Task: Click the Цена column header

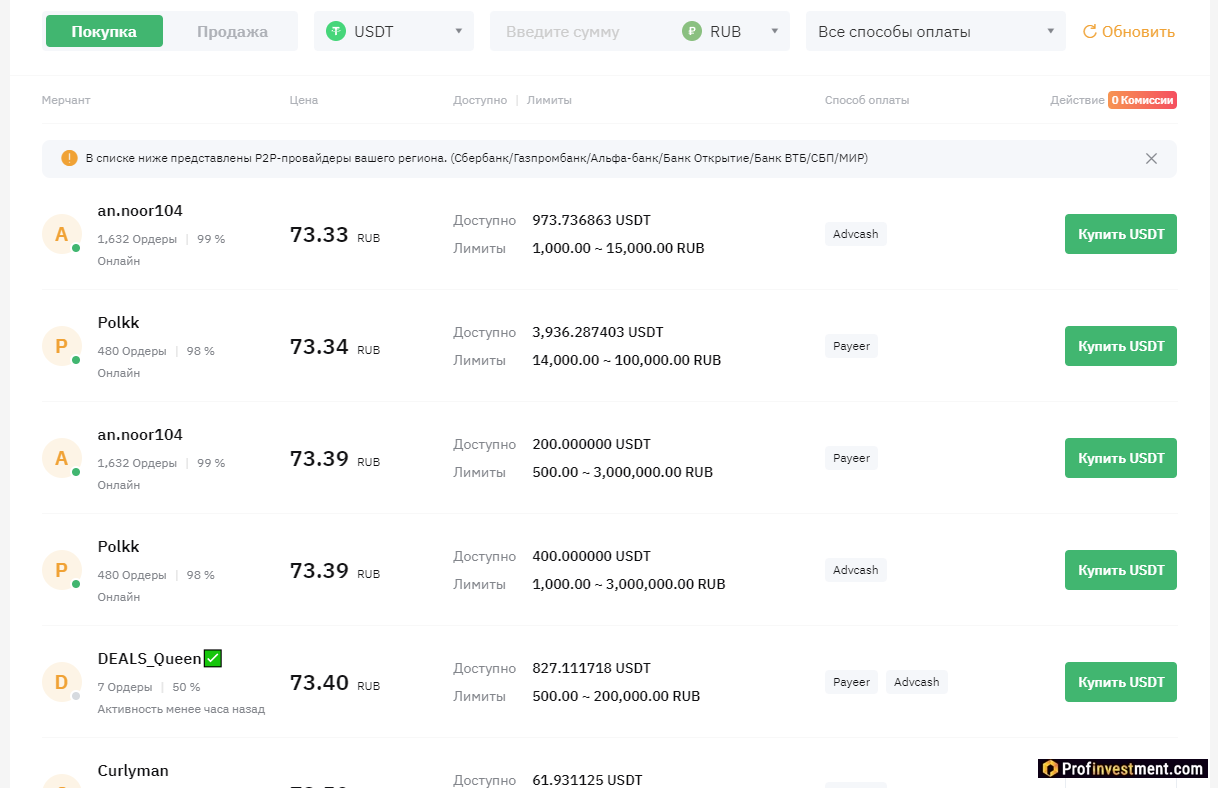Action: [x=304, y=100]
